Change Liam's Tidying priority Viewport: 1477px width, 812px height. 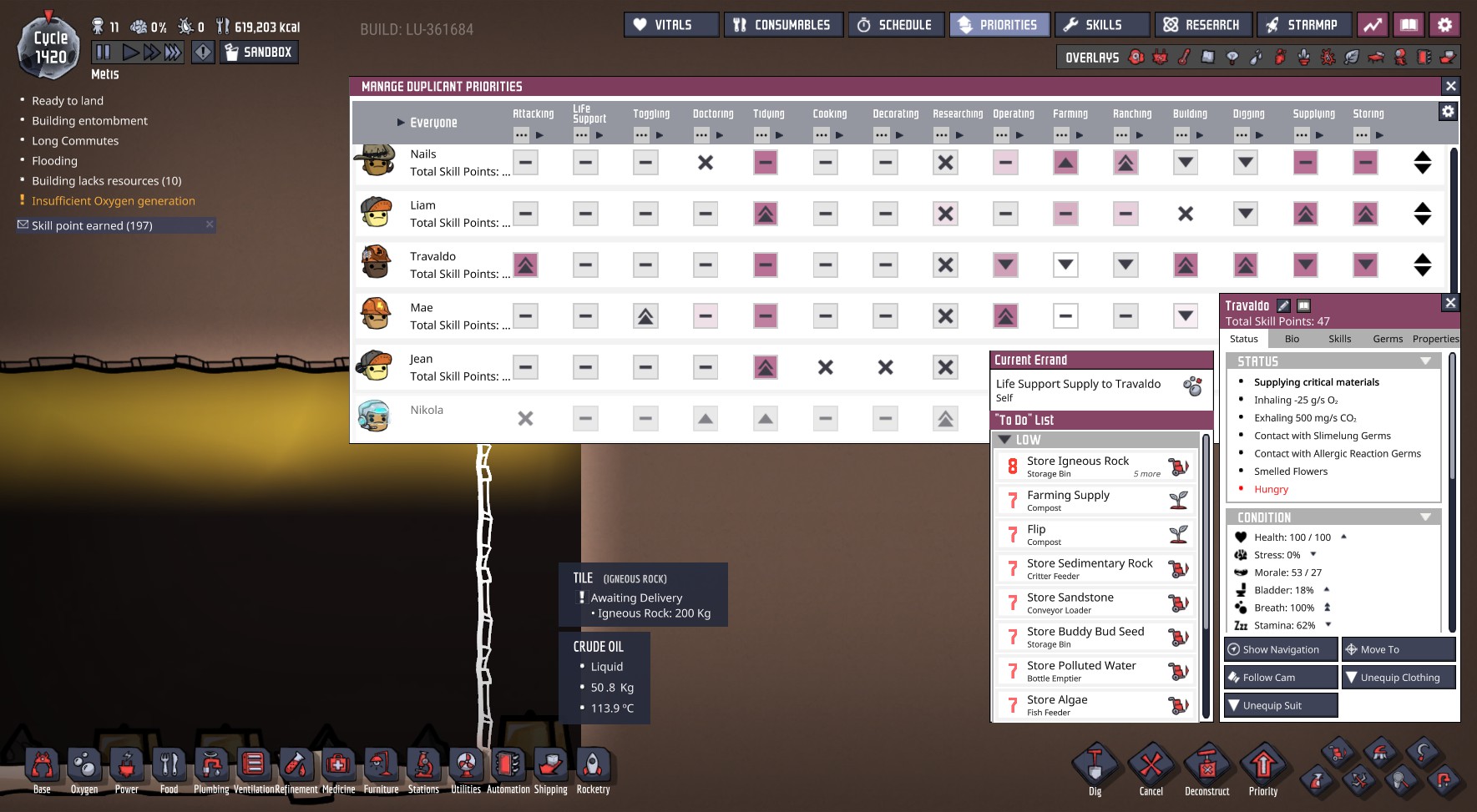[766, 214]
